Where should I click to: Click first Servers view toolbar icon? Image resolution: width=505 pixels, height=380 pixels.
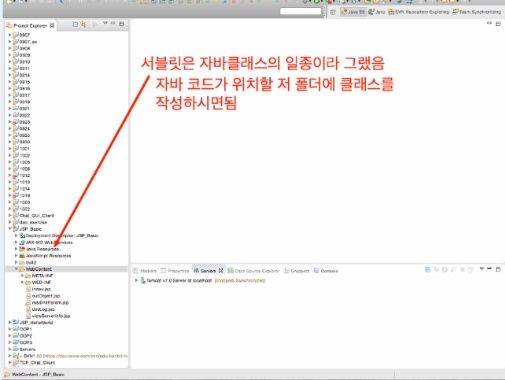428,269
